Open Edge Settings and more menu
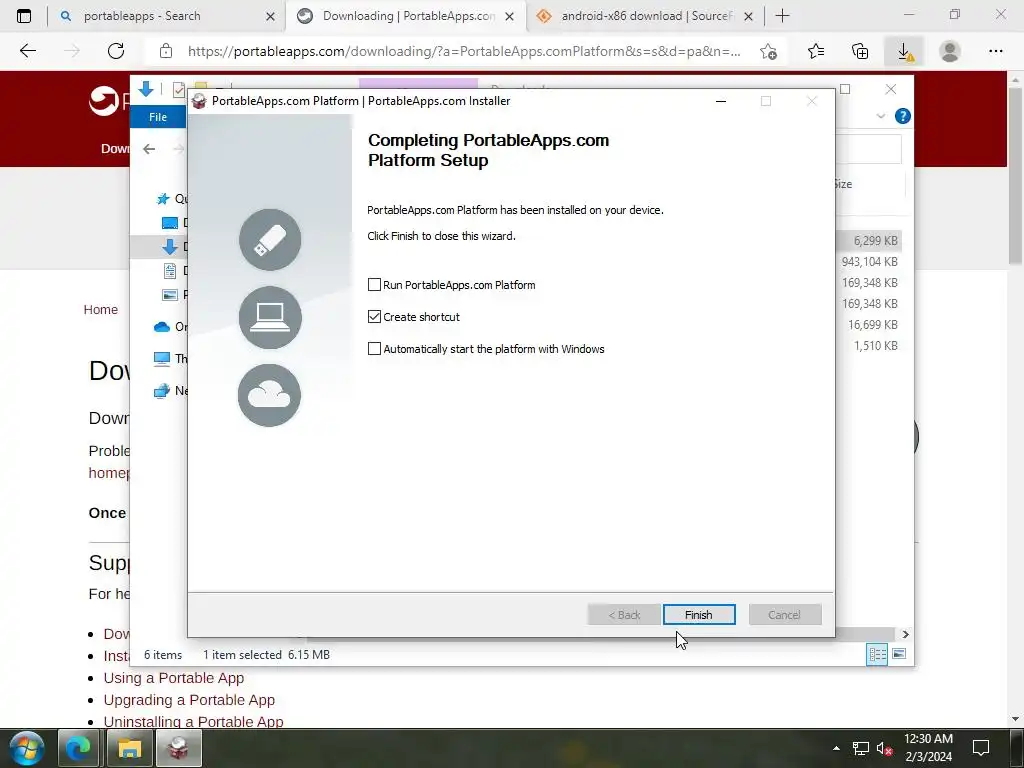 tap(996, 51)
